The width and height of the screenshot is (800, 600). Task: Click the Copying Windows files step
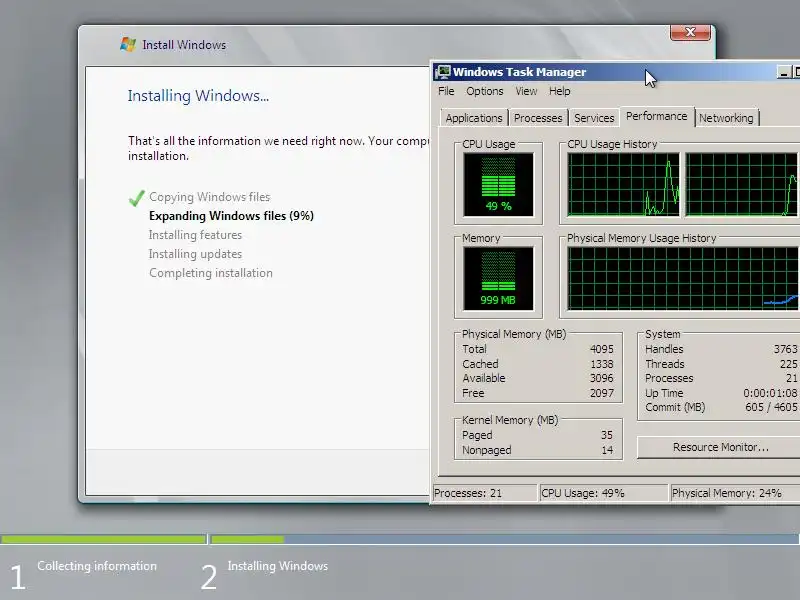point(210,197)
